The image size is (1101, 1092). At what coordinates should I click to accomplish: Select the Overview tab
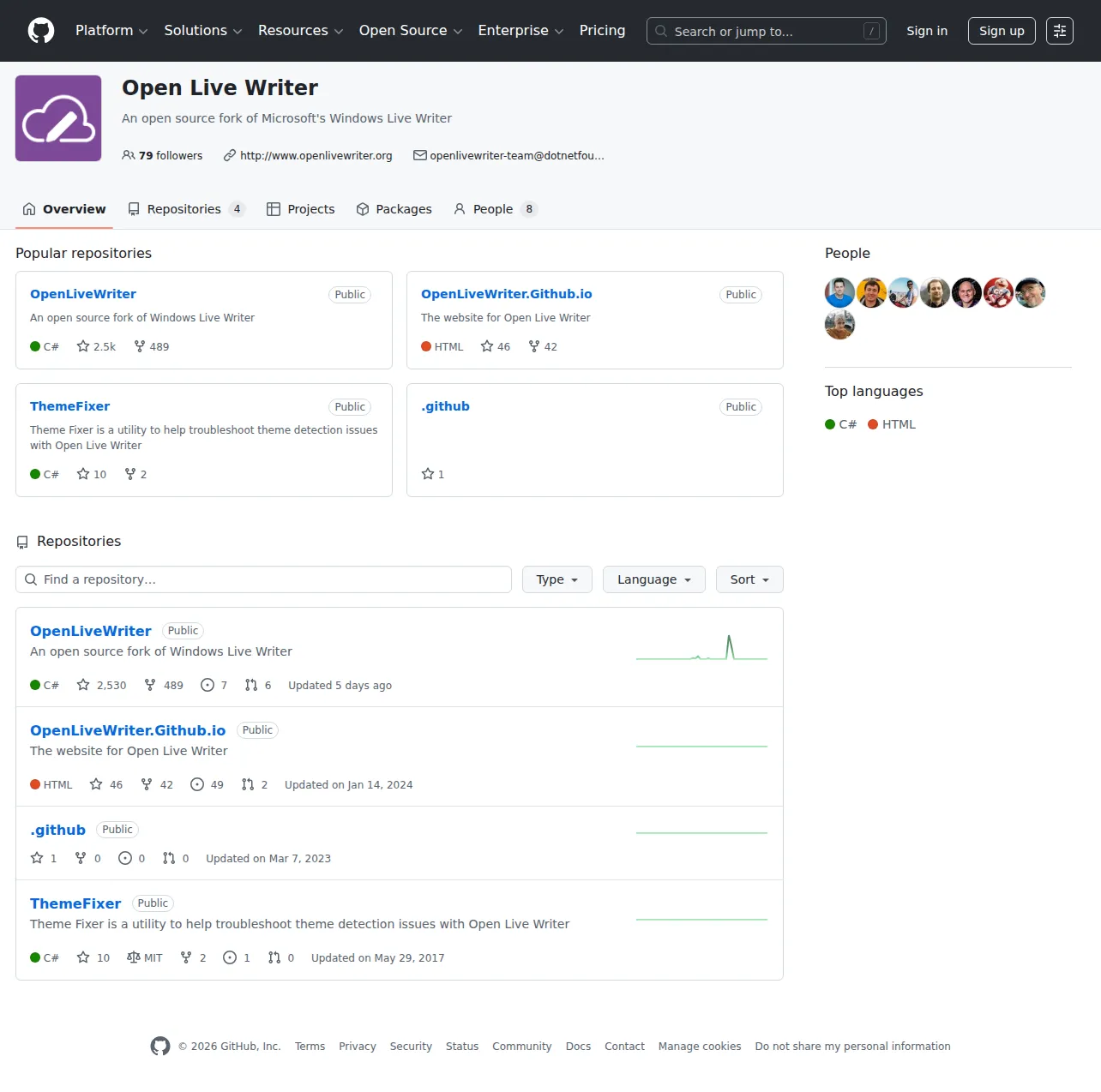point(64,209)
